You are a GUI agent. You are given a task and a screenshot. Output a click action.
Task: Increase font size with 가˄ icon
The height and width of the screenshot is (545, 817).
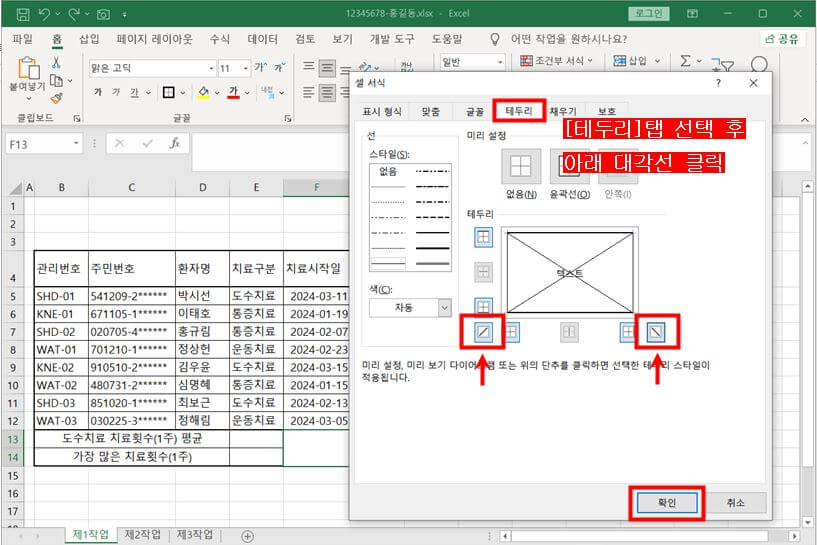261,68
